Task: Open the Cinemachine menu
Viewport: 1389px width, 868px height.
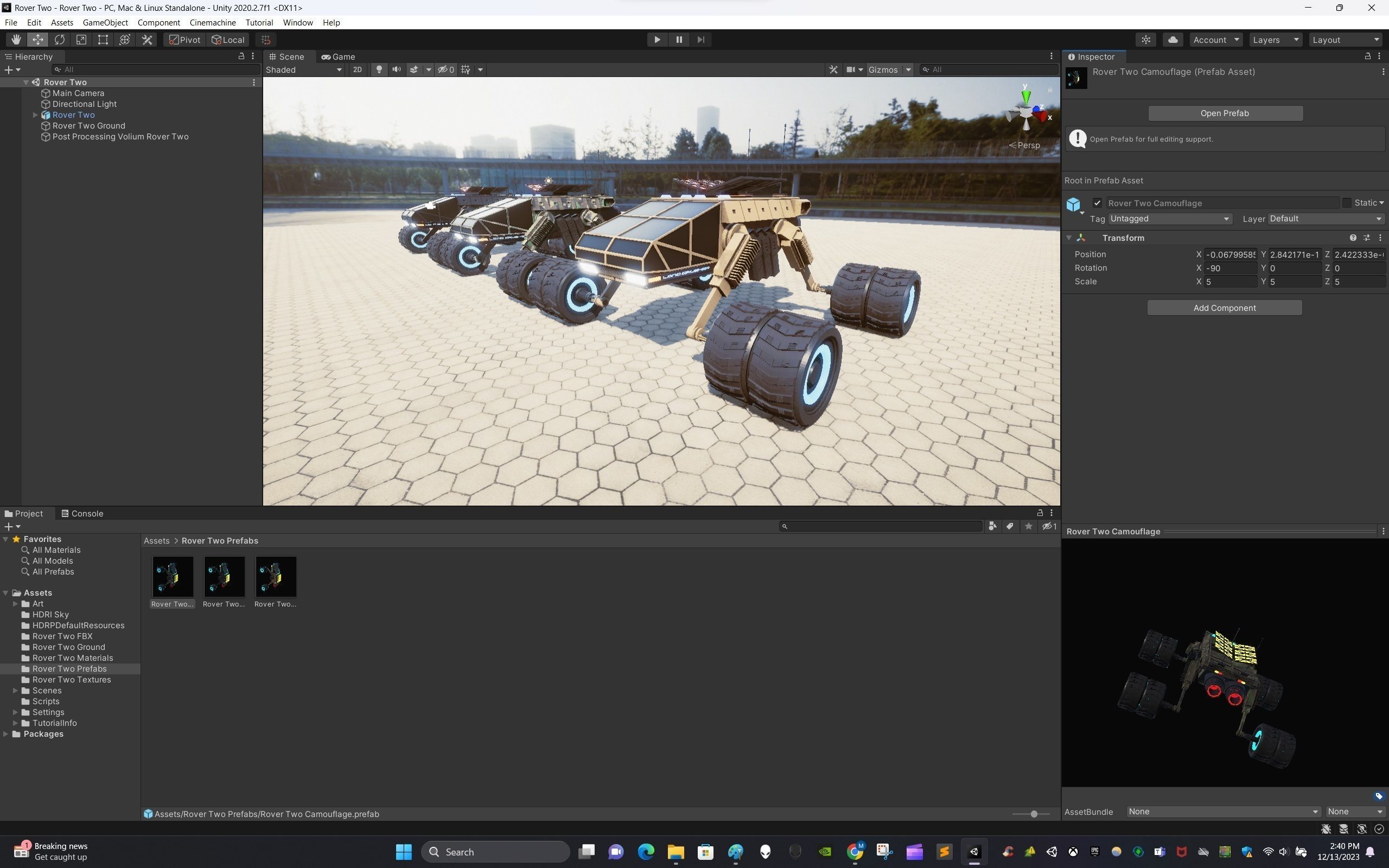Action: point(212,22)
